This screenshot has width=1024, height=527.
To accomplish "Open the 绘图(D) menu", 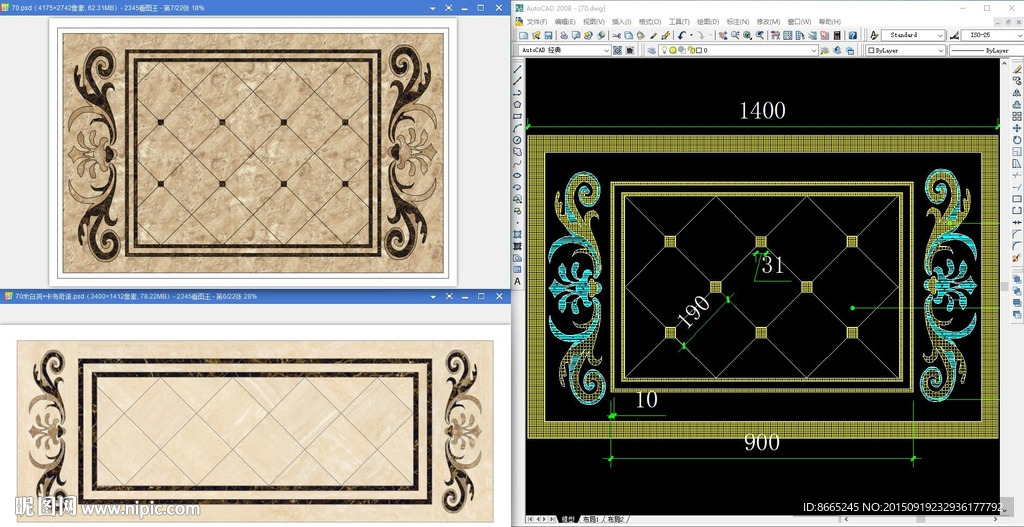I will (708, 22).
